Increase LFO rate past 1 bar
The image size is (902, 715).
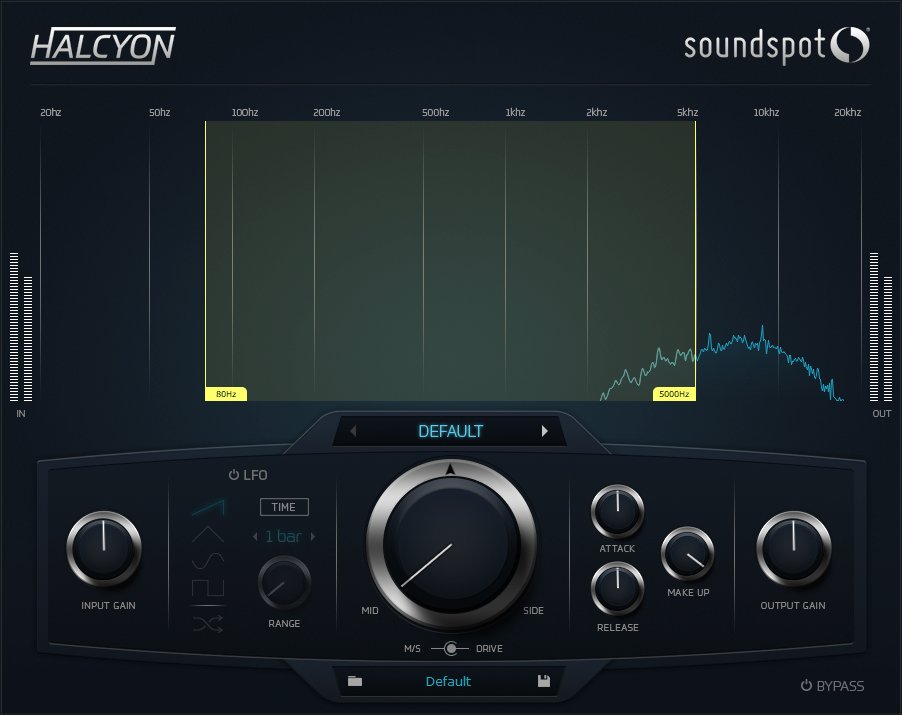(x=313, y=537)
